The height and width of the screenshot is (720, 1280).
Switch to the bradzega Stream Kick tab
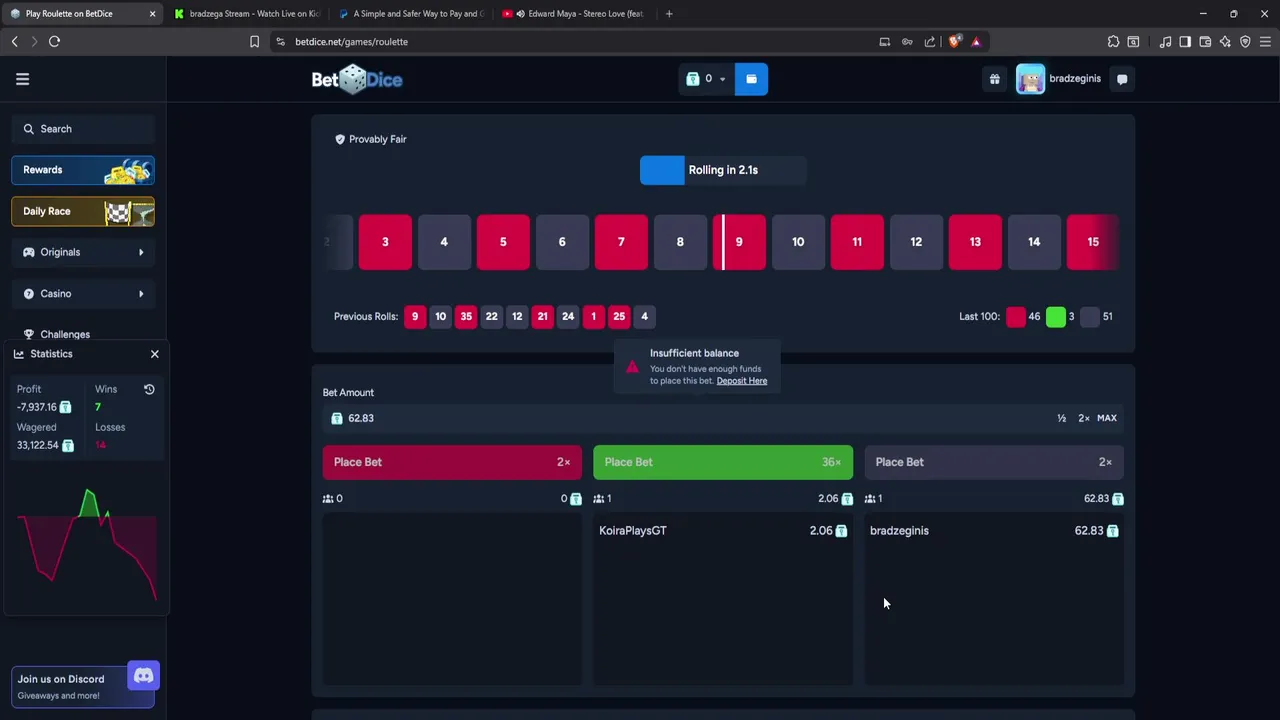coord(246,14)
